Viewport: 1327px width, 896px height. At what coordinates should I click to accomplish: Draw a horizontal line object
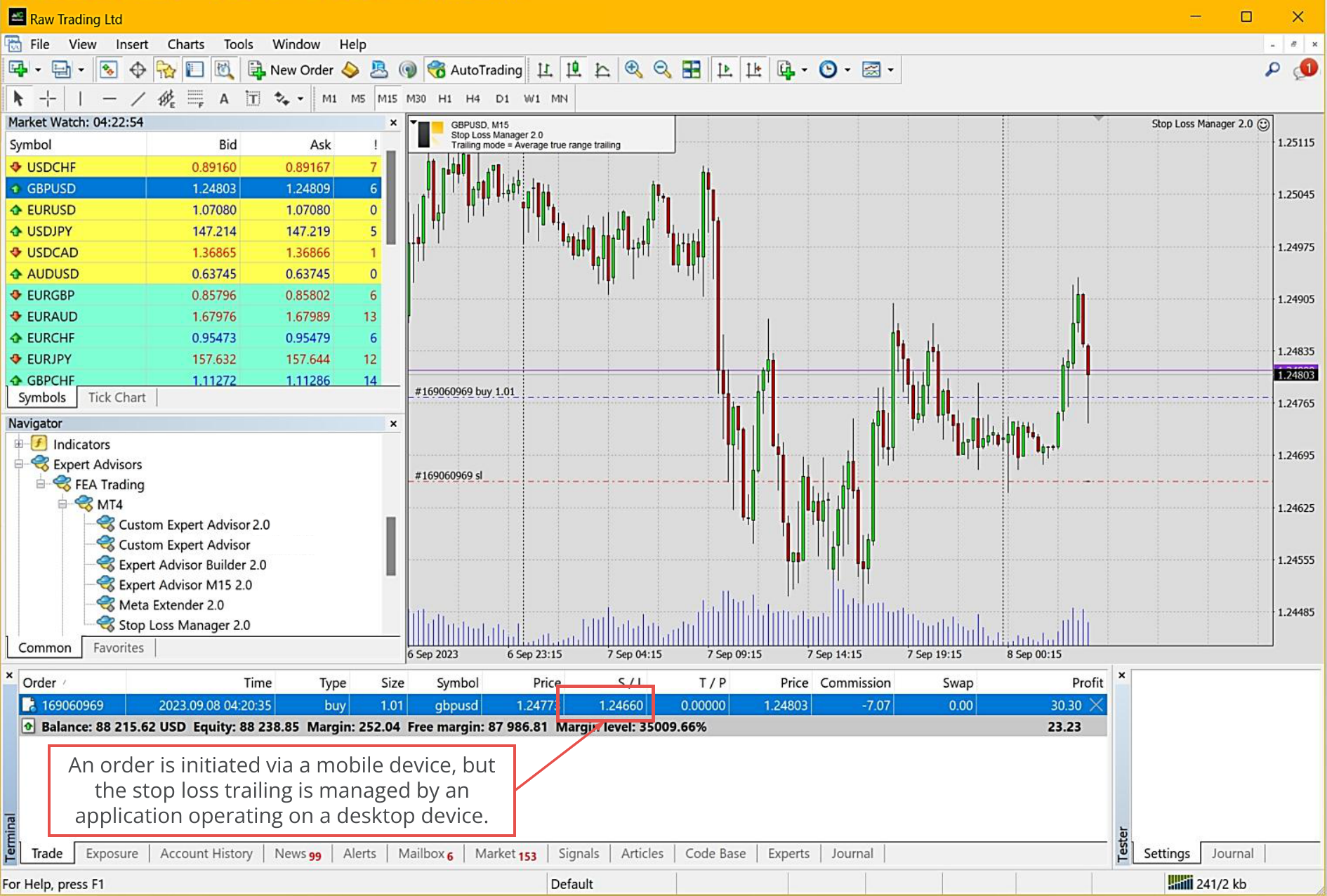(109, 98)
